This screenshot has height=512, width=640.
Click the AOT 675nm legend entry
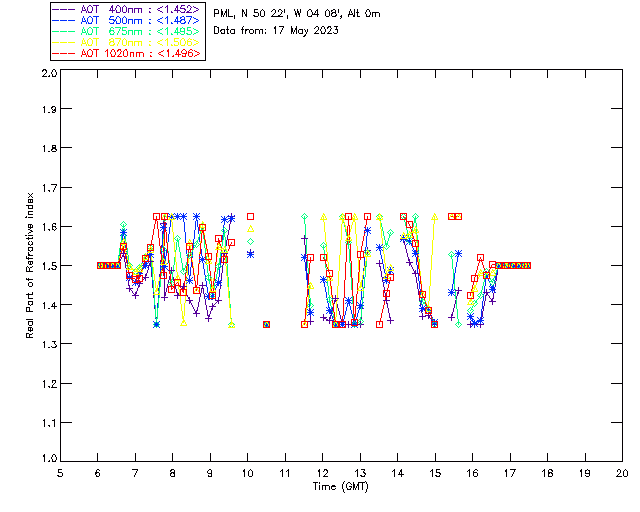tap(127, 31)
